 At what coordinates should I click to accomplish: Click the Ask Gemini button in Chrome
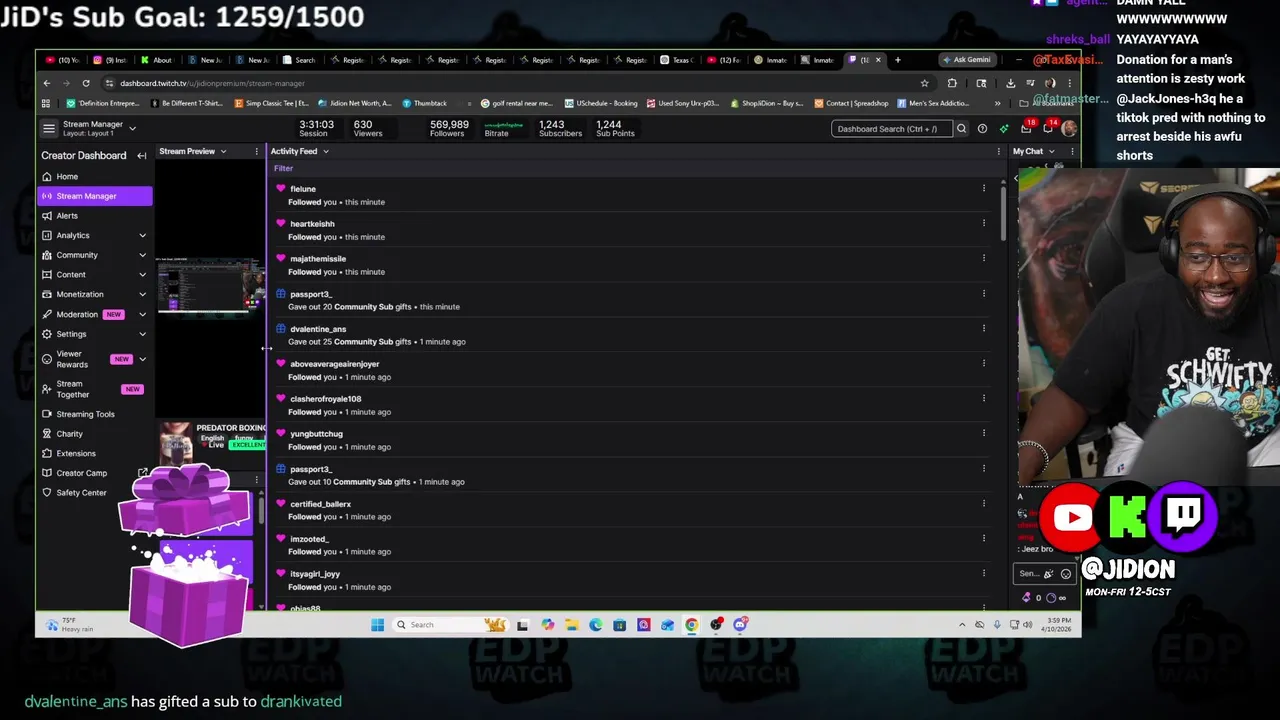click(x=966, y=60)
